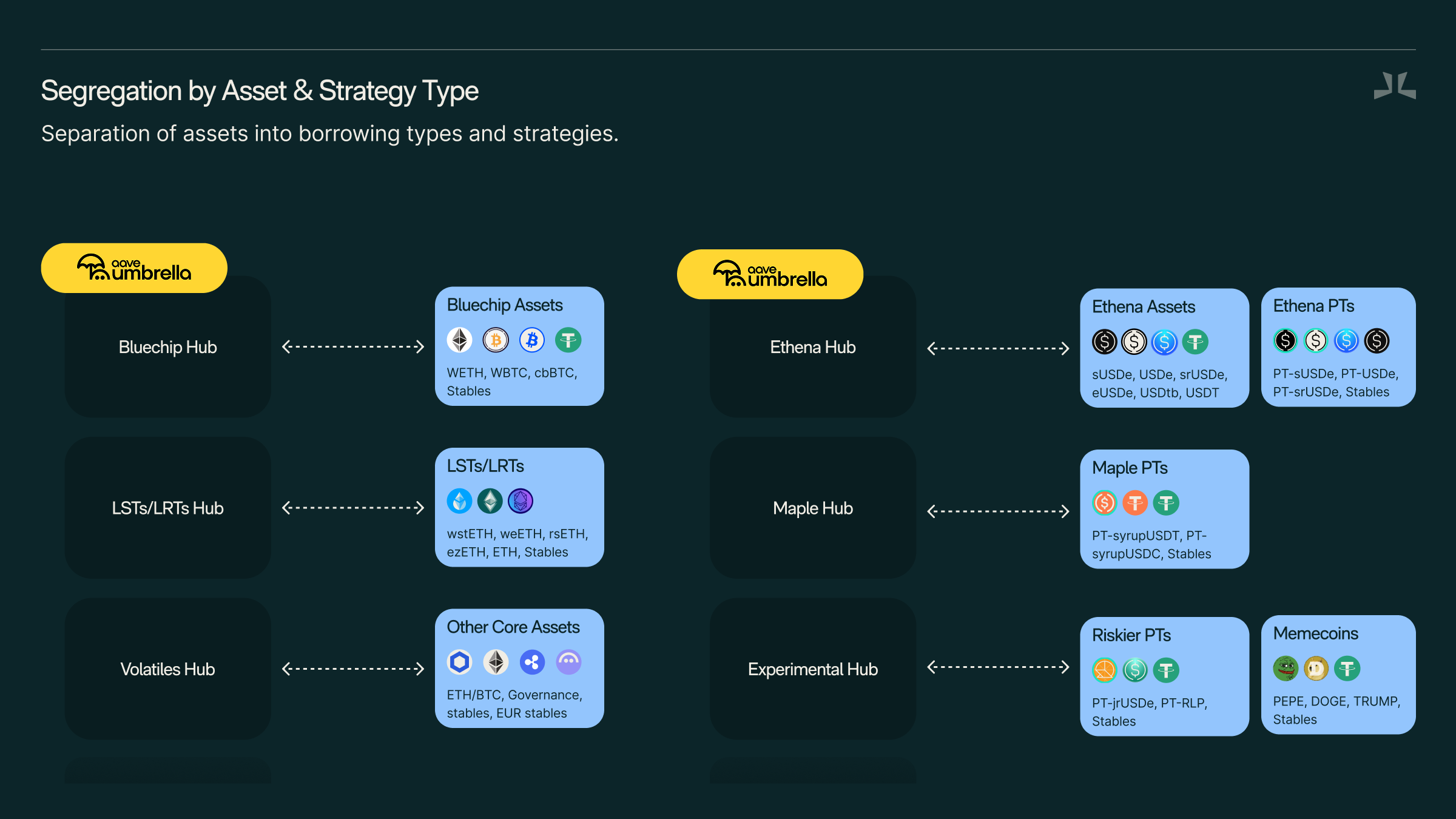Select the Riskier PTs card
Viewport: 1456px width, 819px height.
point(1164,676)
